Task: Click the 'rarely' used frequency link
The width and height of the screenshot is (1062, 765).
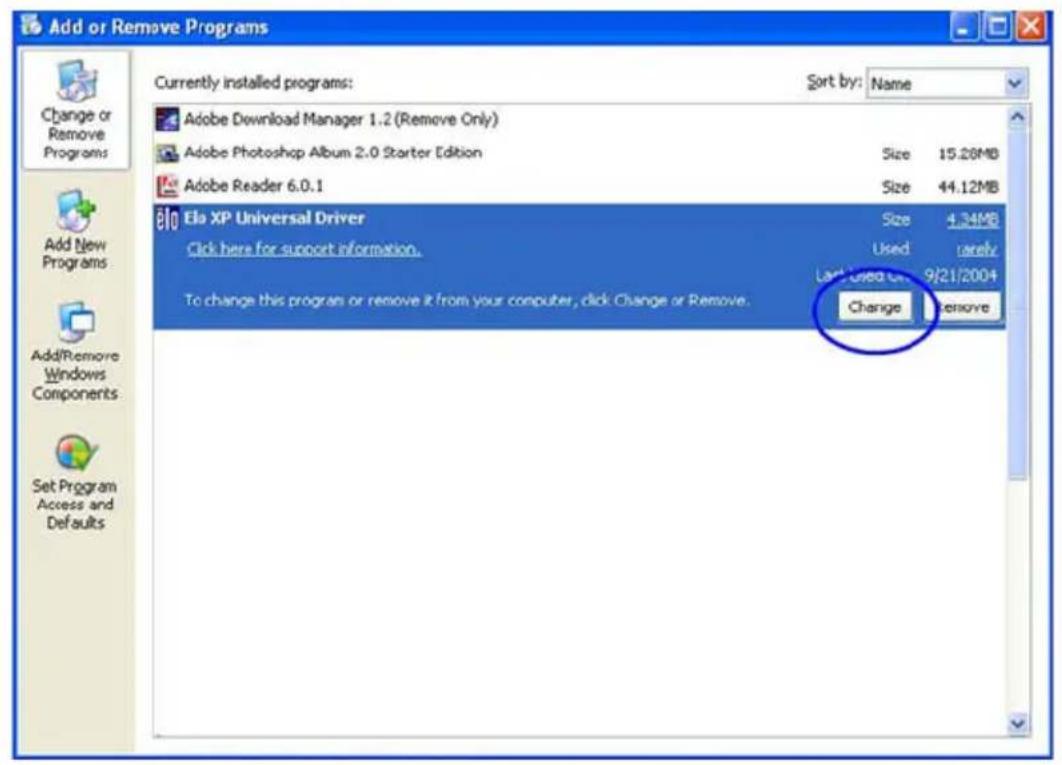Action: (x=976, y=249)
